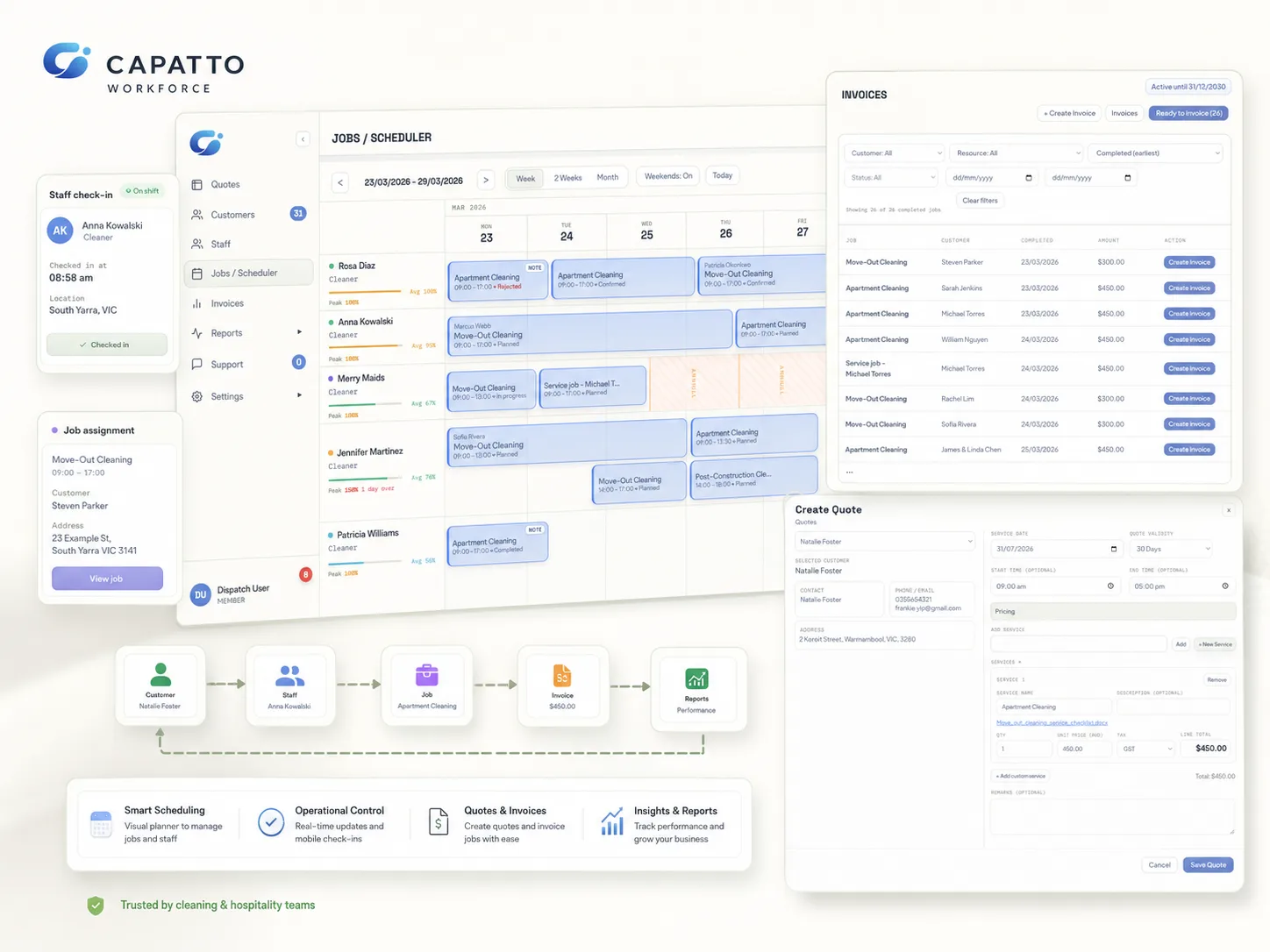
Task: Switch scheduler to 2 Weeks view
Action: pyautogui.click(x=568, y=178)
